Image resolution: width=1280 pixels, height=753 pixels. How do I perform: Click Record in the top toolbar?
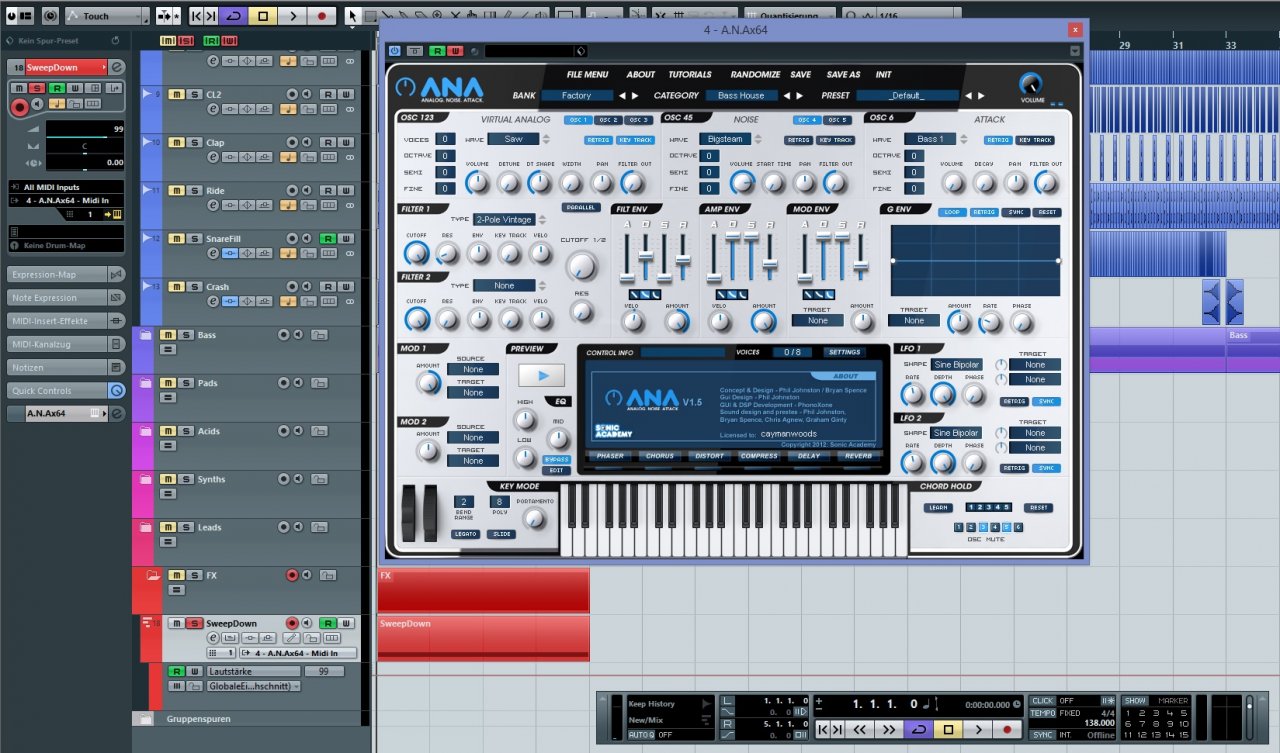pyautogui.click(x=321, y=16)
